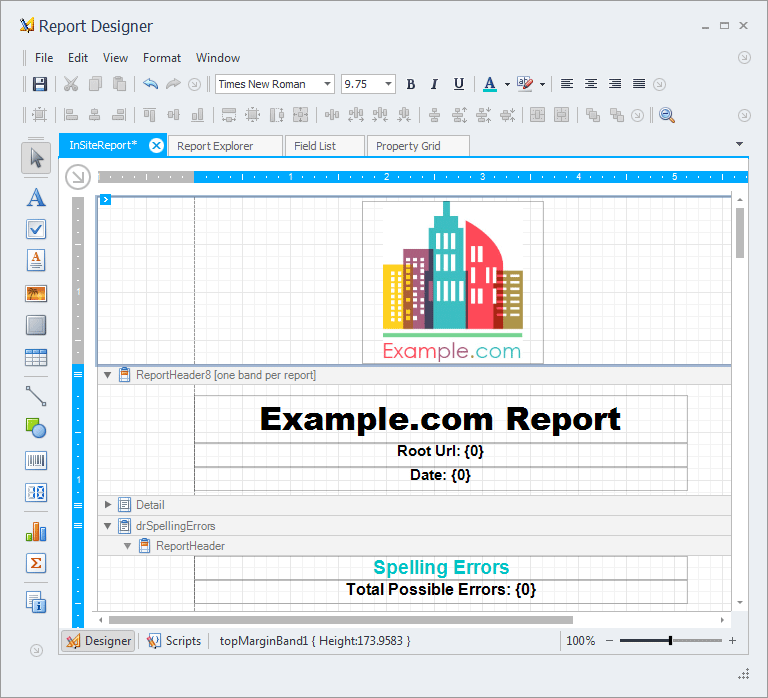Select the Shape control tool
Screen dimensions: 768x698
click(x=36, y=428)
